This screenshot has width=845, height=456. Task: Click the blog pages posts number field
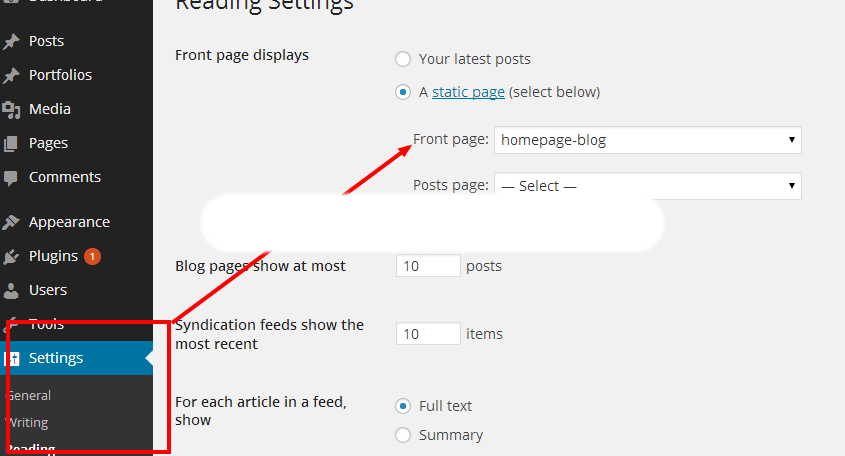428,266
